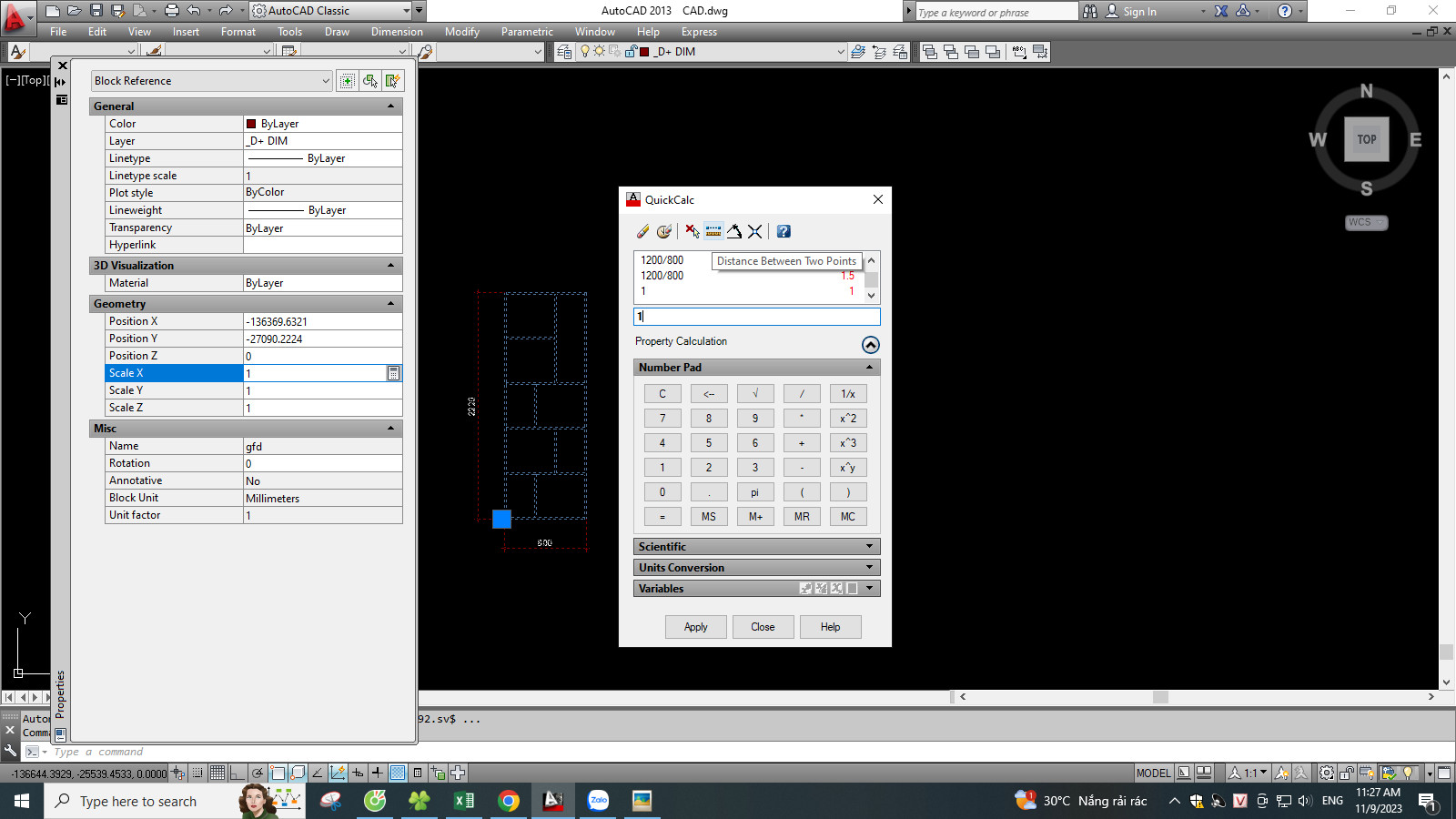Open the Format menu
This screenshot has width=1456, height=819.
point(238,32)
